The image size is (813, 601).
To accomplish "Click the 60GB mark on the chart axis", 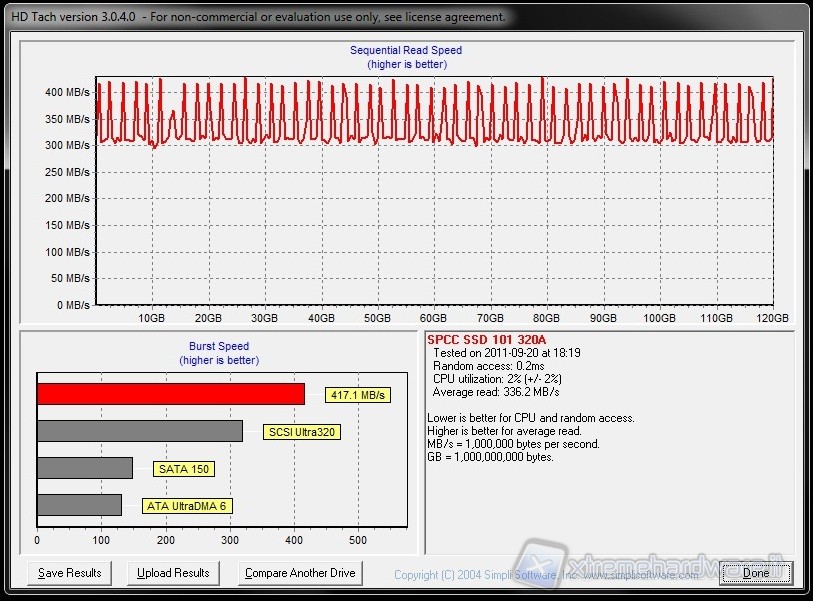I will pos(433,318).
